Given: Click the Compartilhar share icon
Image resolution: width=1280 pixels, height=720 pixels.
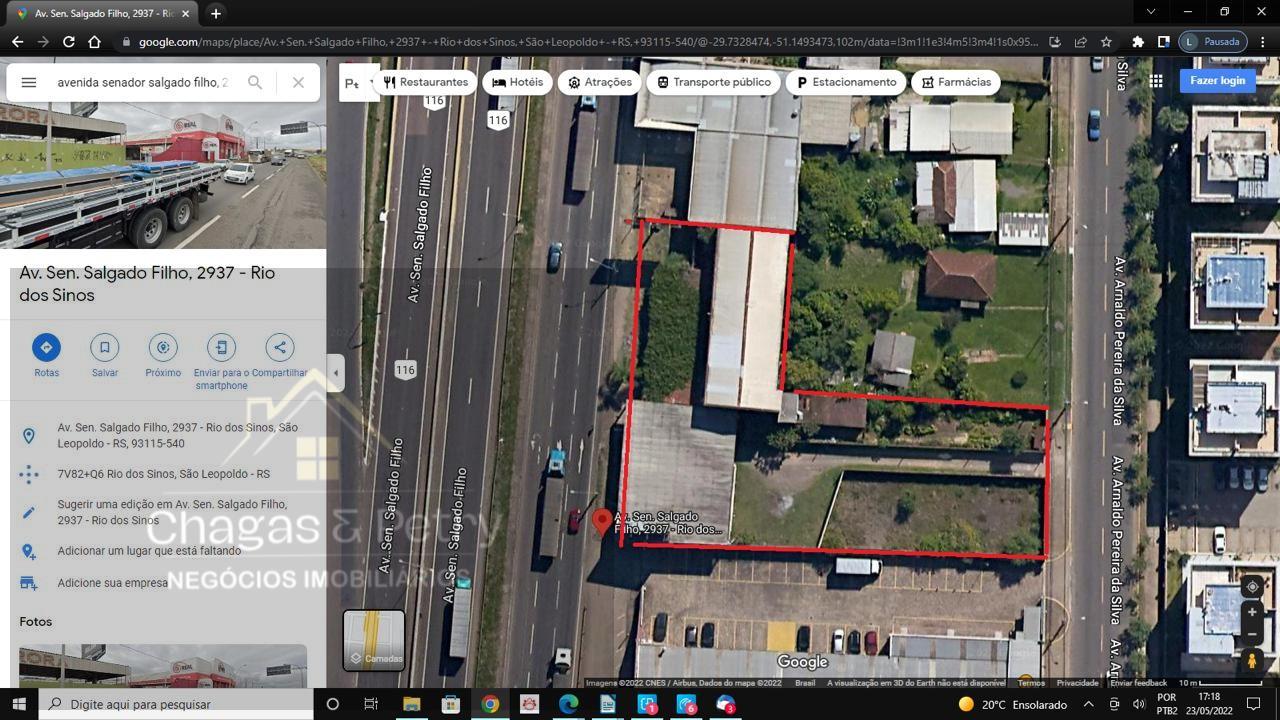Looking at the screenshot, I should click(x=280, y=348).
